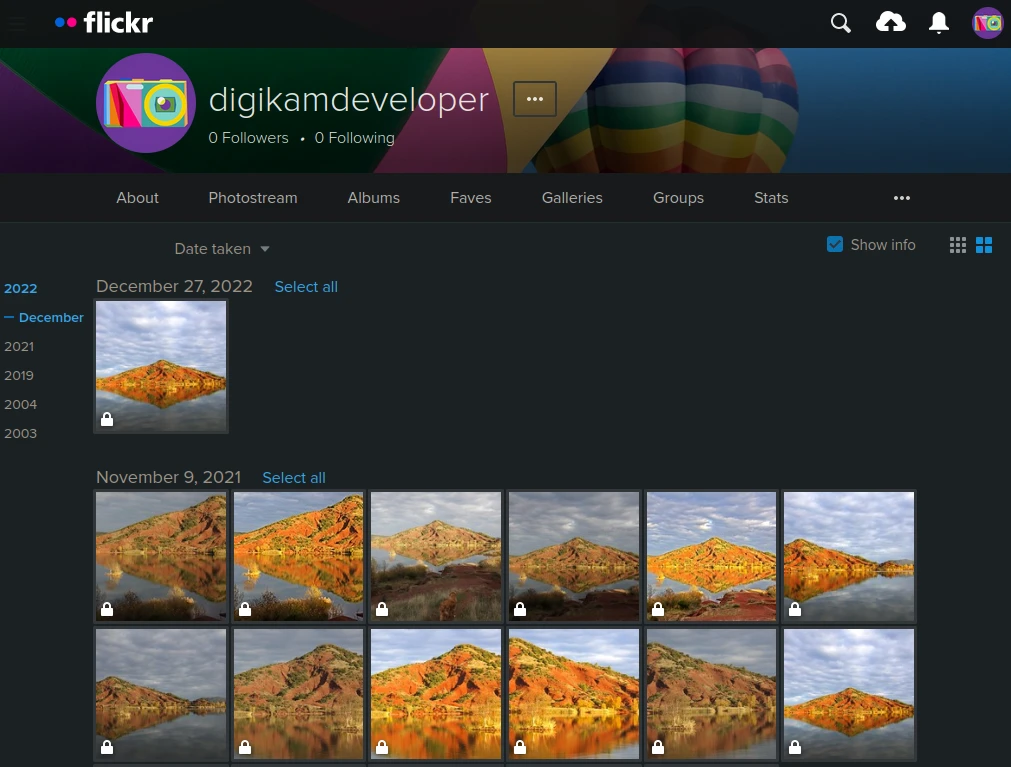Jump to year 2003 in timeline
The height and width of the screenshot is (767, 1011).
(20, 434)
